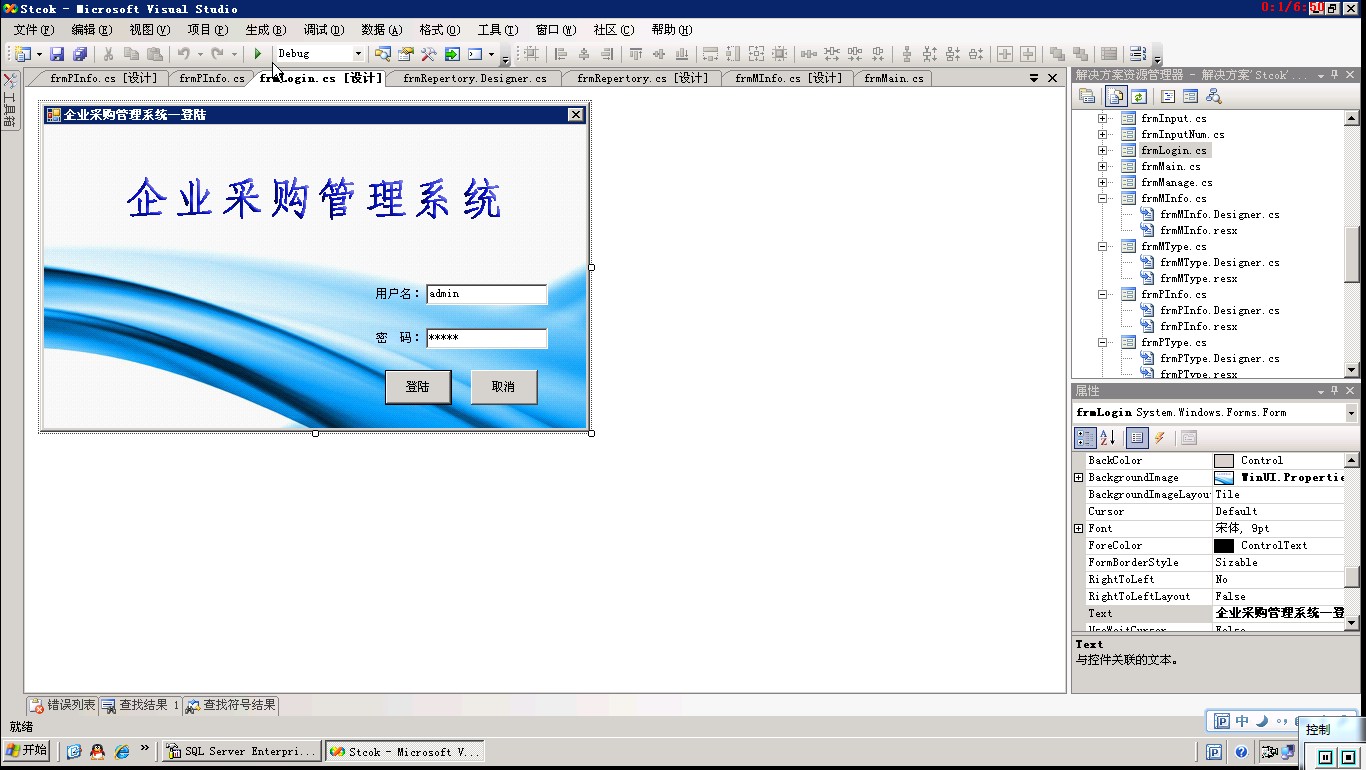Collapse the frmMInfo.cs tree node
The image size is (1366, 770).
tap(1103, 198)
